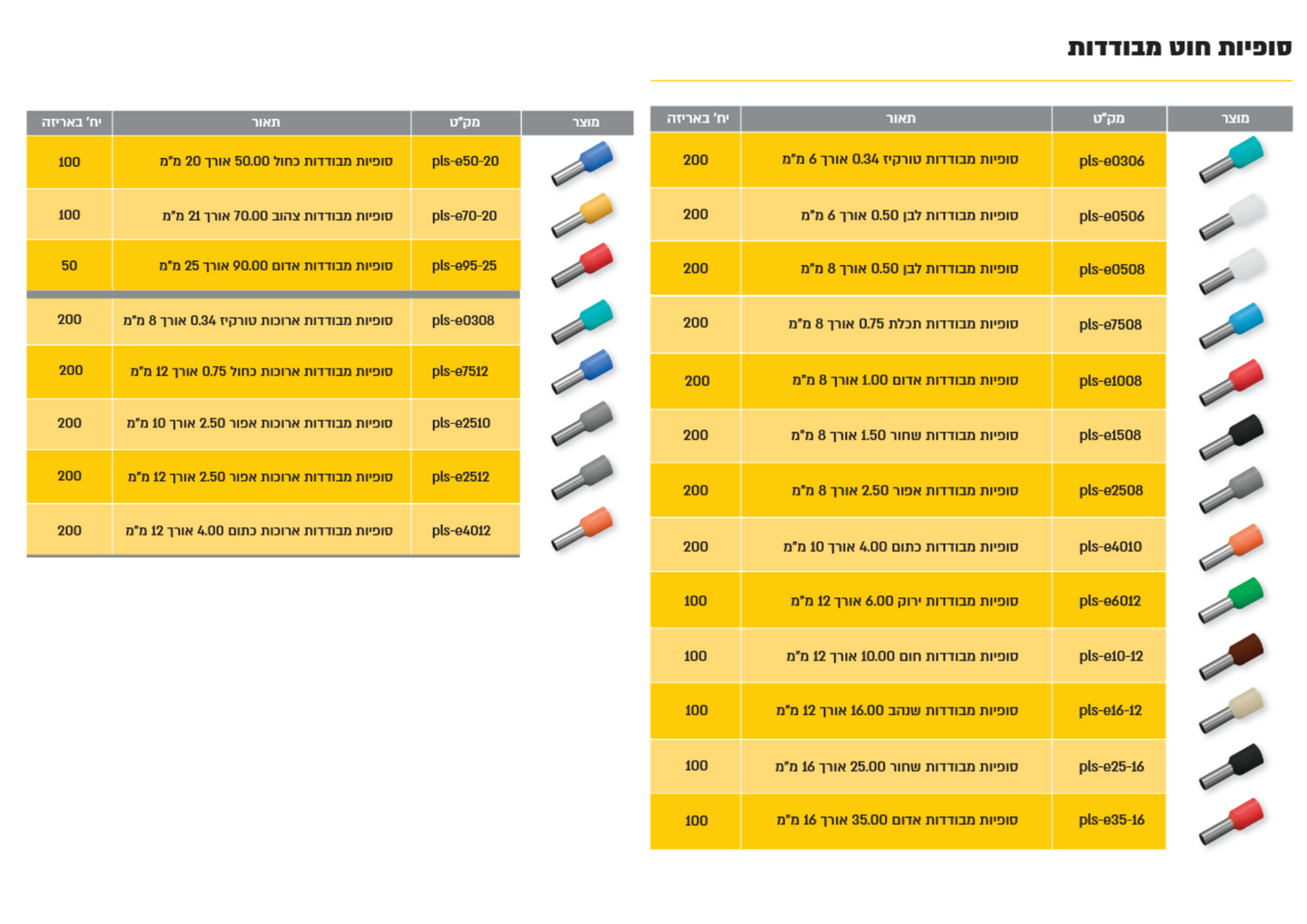The height and width of the screenshot is (924, 1307).
Task: Select the orange ferrule image for pls-e4010
Action: point(1231,546)
